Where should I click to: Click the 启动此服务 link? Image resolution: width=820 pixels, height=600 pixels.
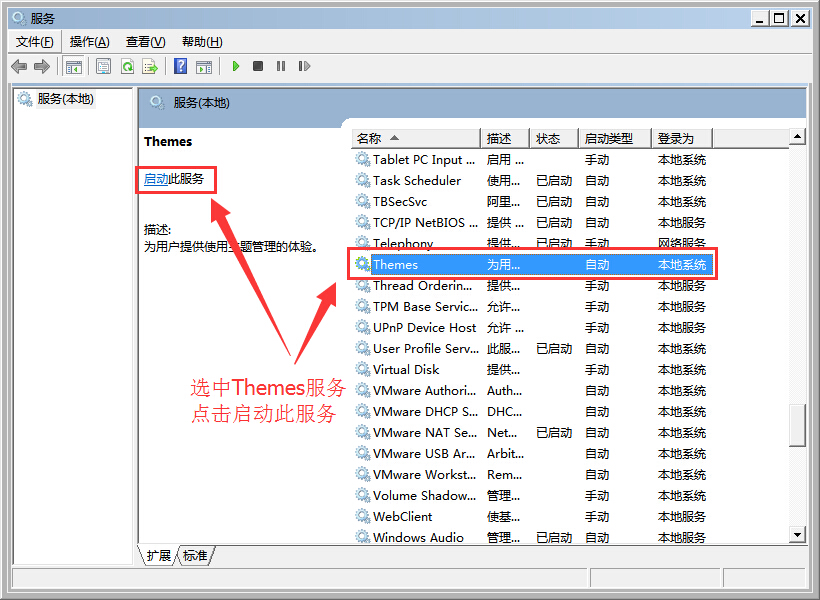[176, 180]
